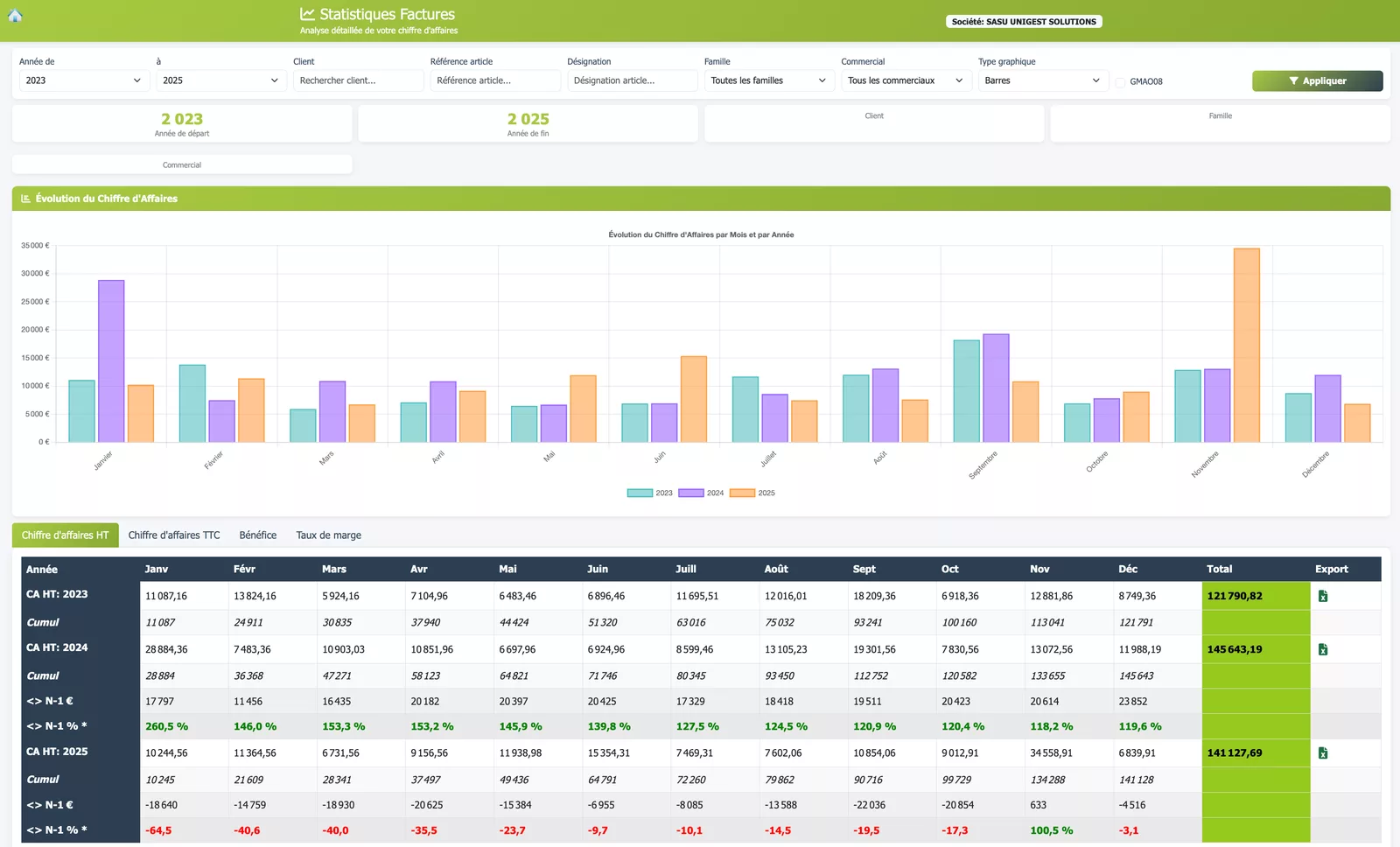Click the Société SASU UNIGEST SOLUTIONS badge
The image size is (1400, 847).
[x=1024, y=22]
